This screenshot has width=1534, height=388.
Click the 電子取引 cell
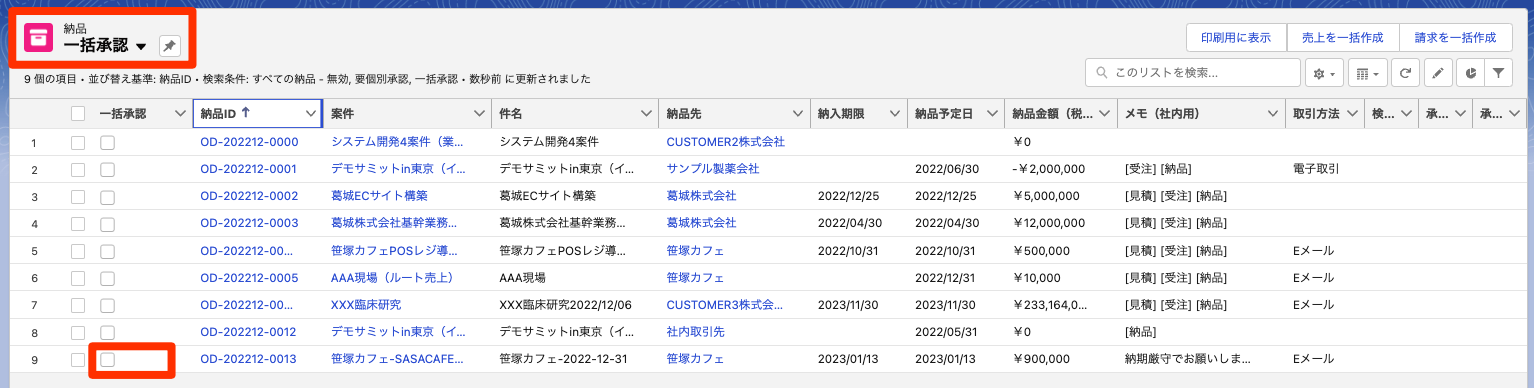(1316, 169)
